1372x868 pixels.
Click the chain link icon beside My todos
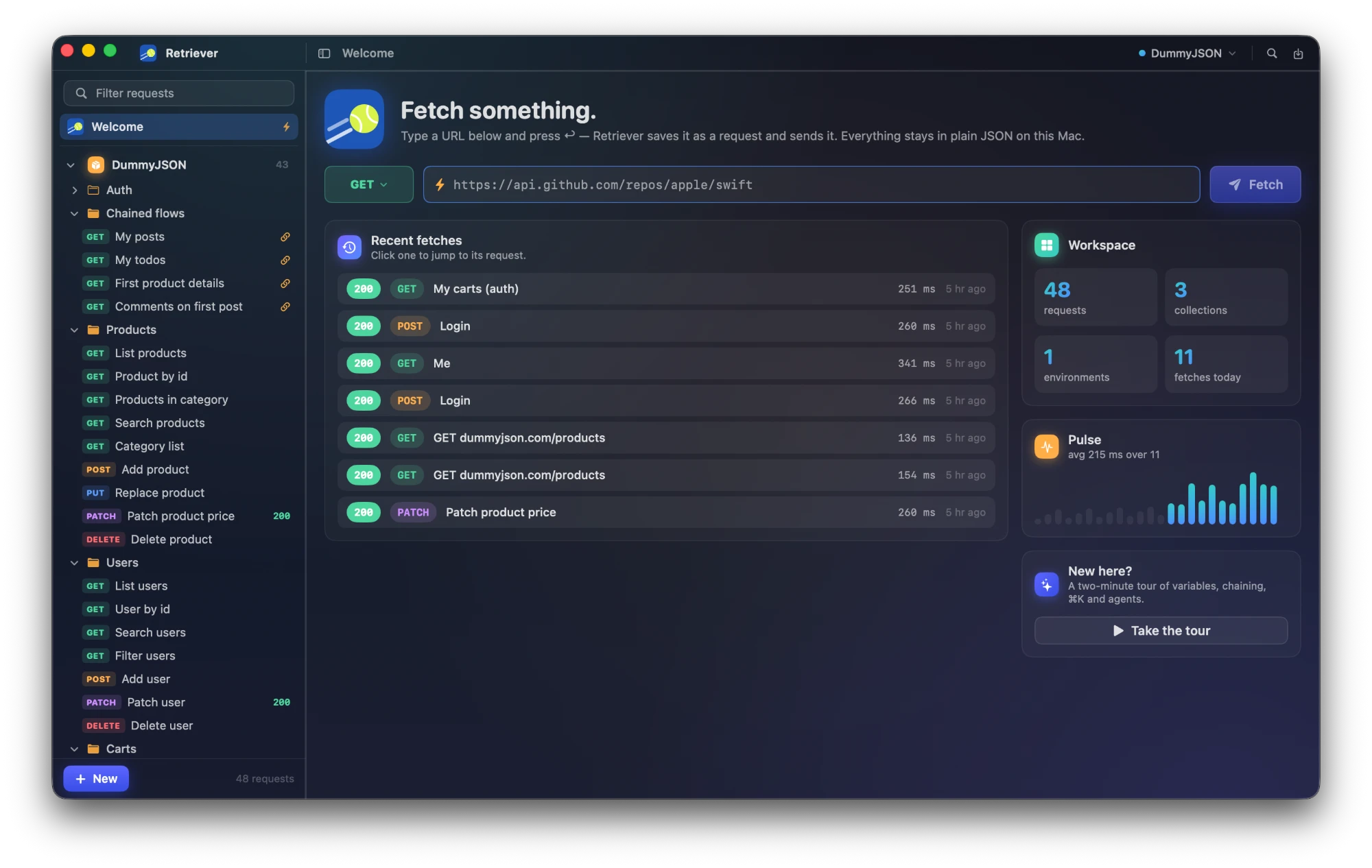point(285,260)
